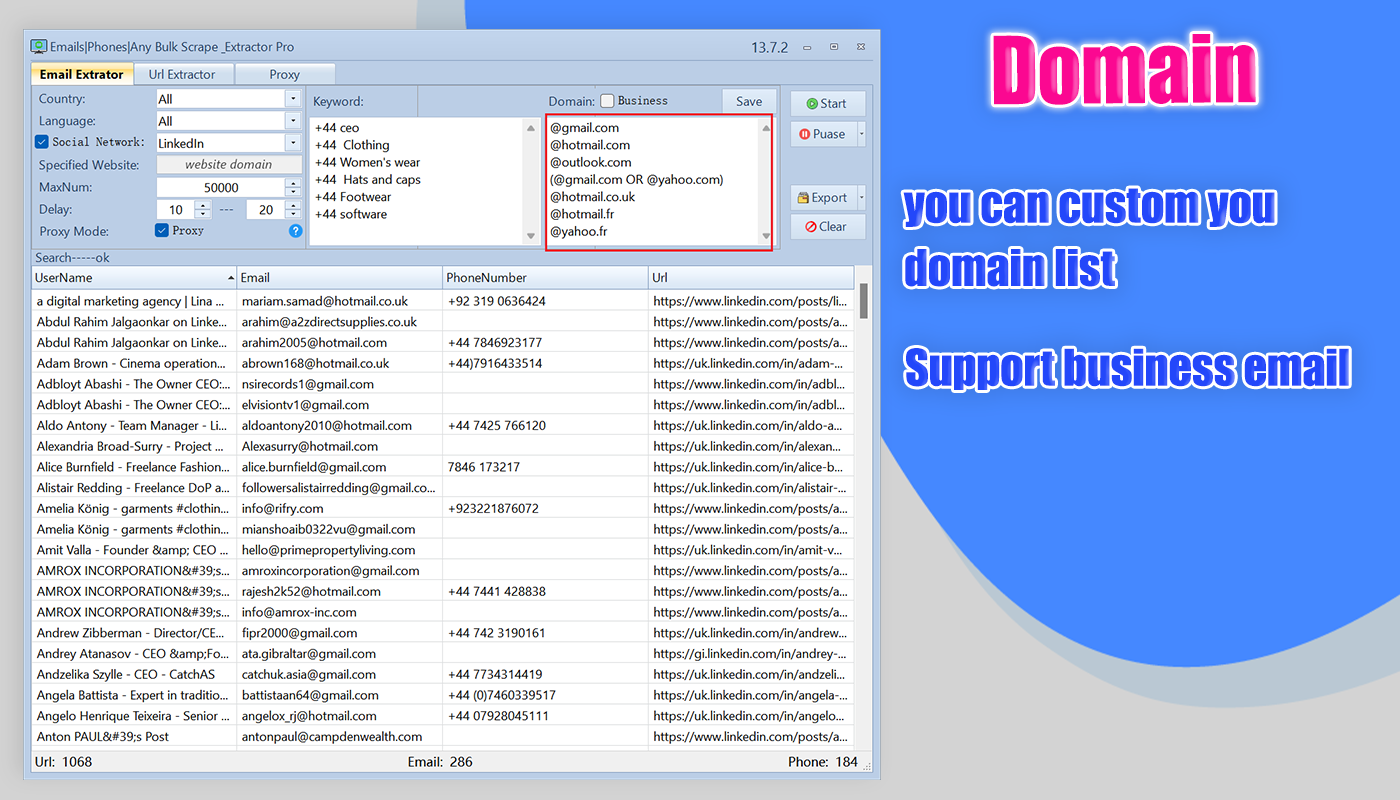Screen dimensions: 1400x800
Task: Click phone number '7846 173217'
Action: pos(484,467)
